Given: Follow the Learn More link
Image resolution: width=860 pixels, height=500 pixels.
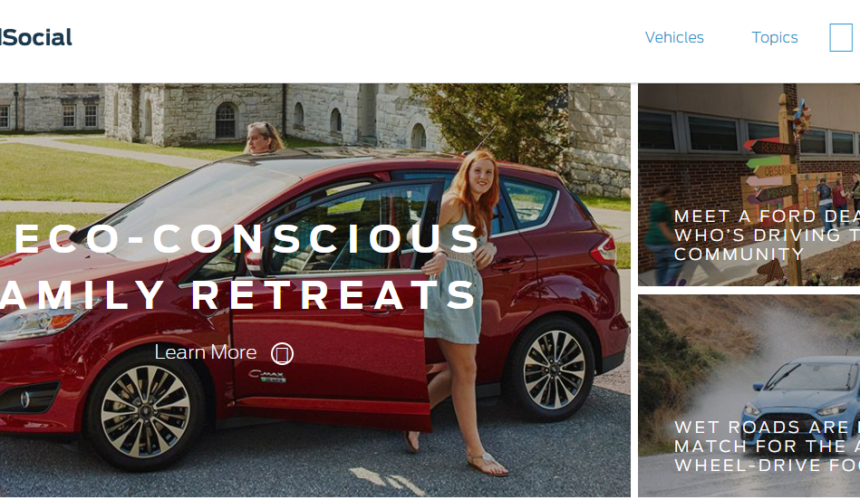Looking at the screenshot, I should (205, 353).
